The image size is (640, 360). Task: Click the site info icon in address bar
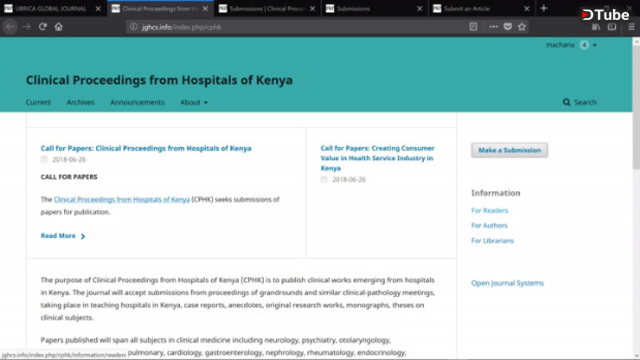(133, 27)
